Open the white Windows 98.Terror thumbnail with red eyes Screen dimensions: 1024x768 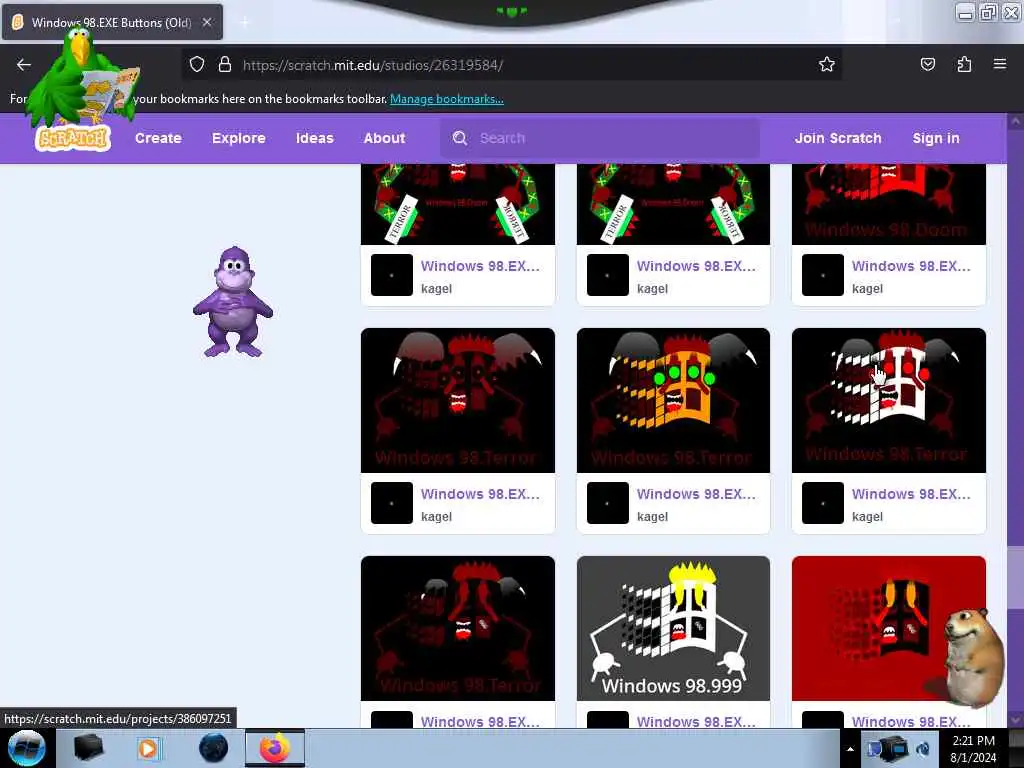pyautogui.click(x=889, y=400)
